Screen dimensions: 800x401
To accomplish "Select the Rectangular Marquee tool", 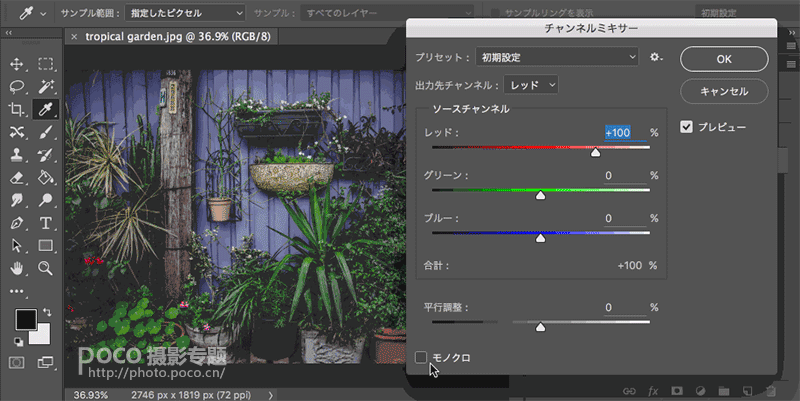I will pos(45,64).
